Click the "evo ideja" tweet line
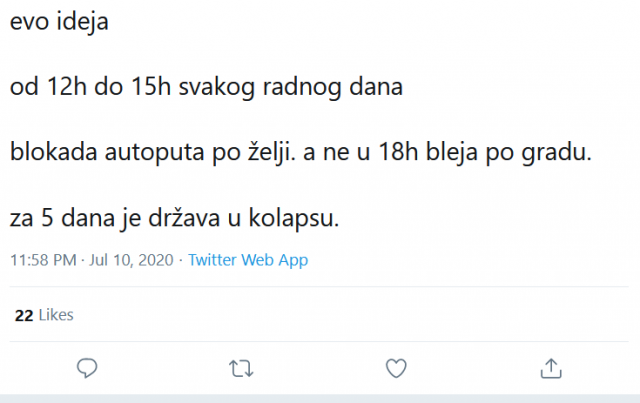The width and height of the screenshot is (640, 403). click(59, 23)
